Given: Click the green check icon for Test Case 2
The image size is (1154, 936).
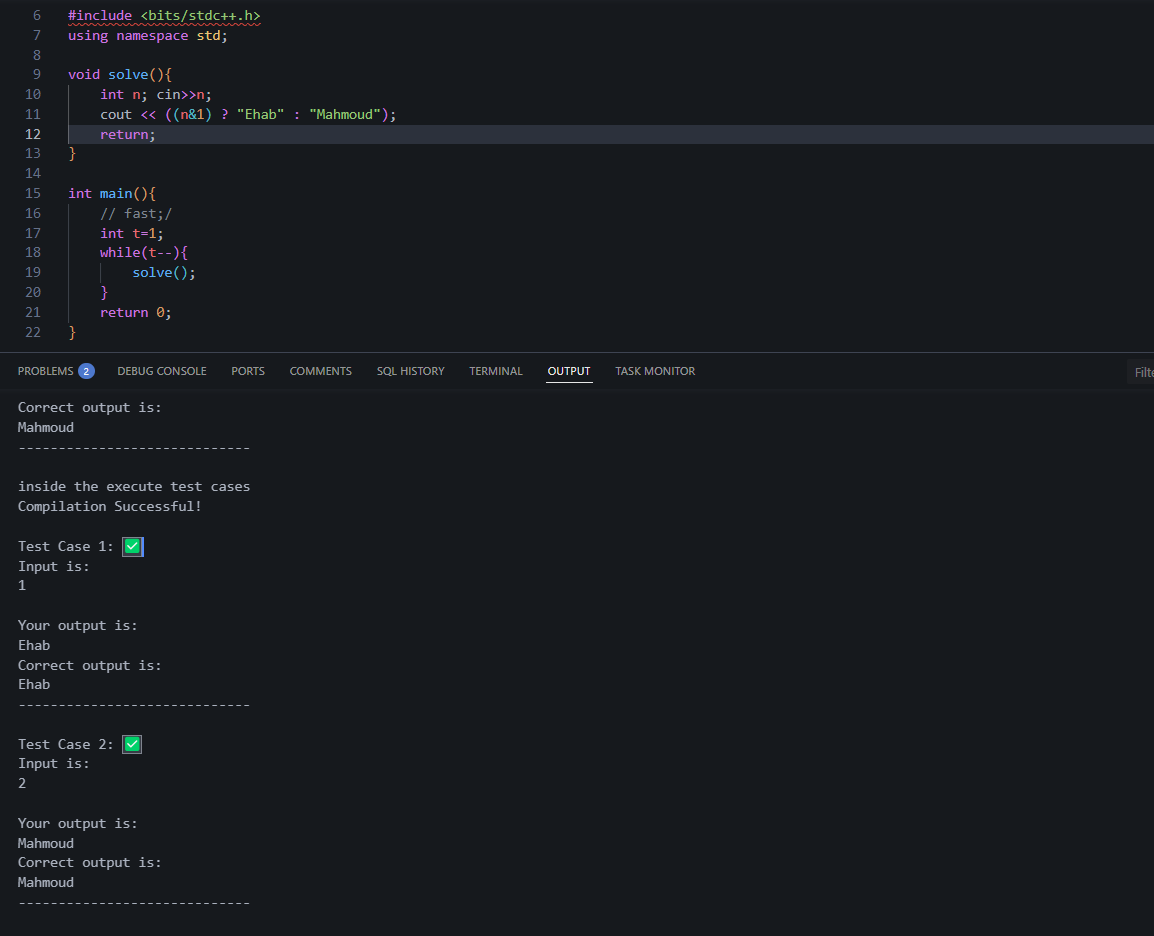Looking at the screenshot, I should (132, 745).
